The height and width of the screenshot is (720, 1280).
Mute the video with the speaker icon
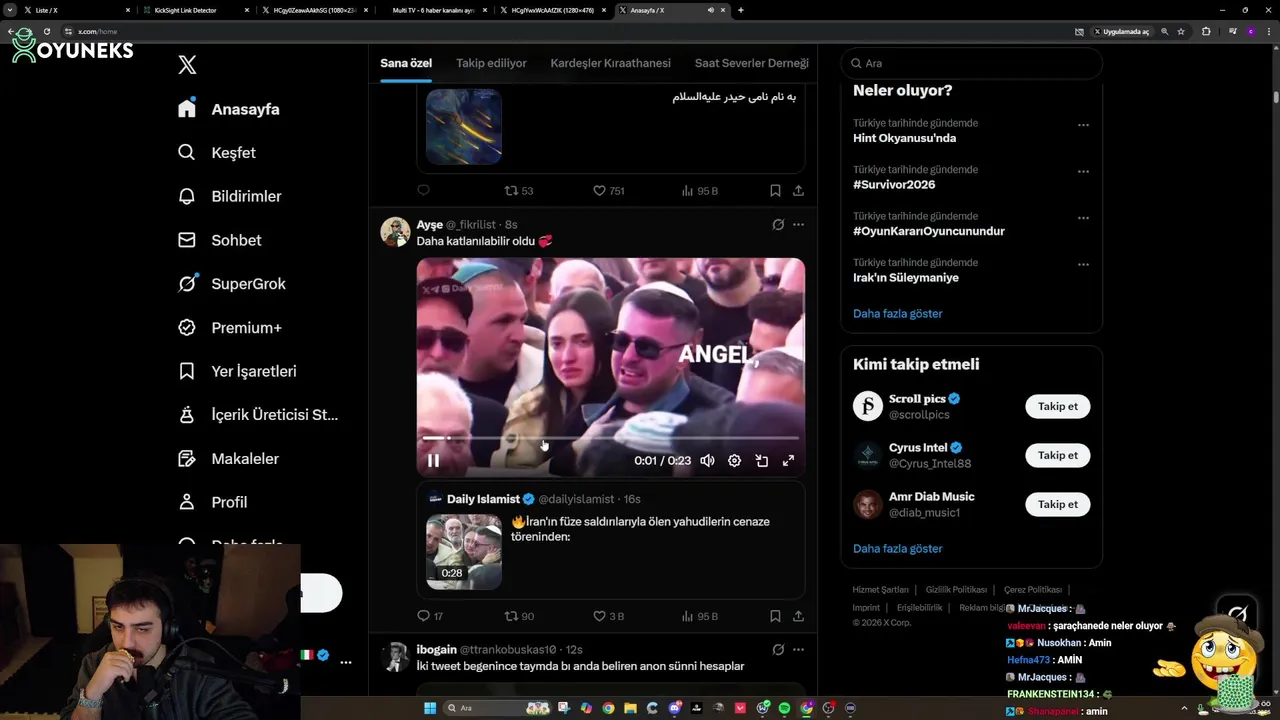(x=707, y=461)
